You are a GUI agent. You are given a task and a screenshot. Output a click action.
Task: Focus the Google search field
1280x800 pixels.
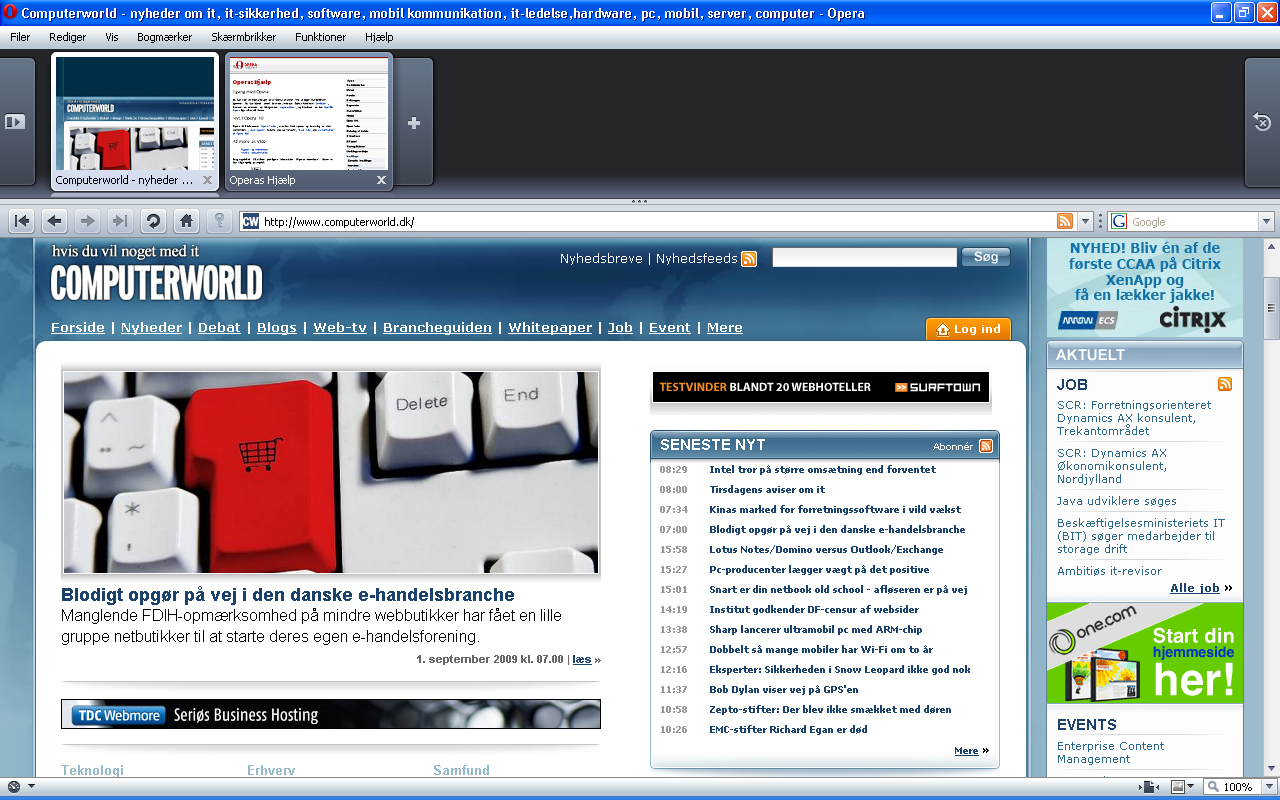coord(1193,222)
